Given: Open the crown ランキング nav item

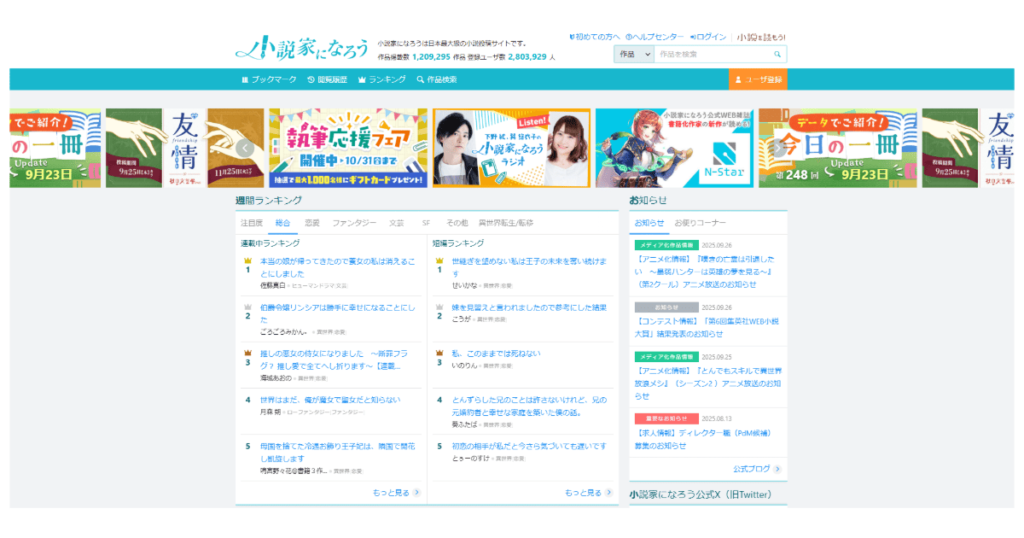Looking at the screenshot, I should click(x=382, y=79).
